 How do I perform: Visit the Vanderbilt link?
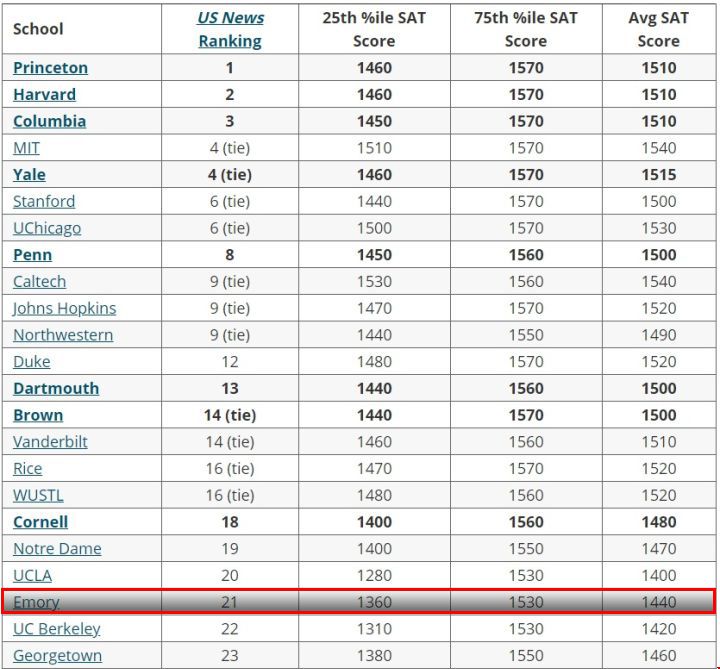tap(50, 442)
